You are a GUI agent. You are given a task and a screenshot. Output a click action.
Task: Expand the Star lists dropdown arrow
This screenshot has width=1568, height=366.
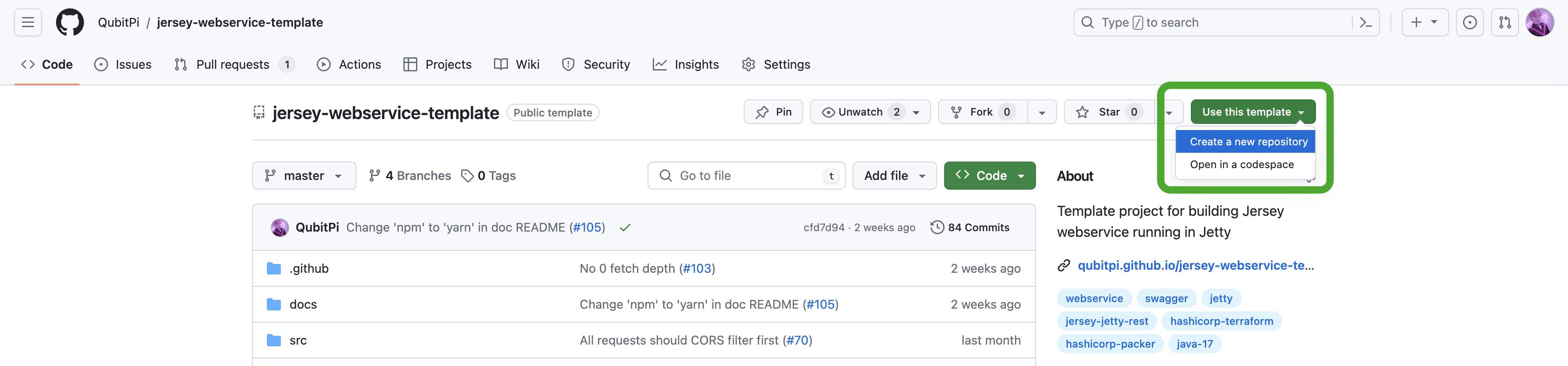point(1169,112)
